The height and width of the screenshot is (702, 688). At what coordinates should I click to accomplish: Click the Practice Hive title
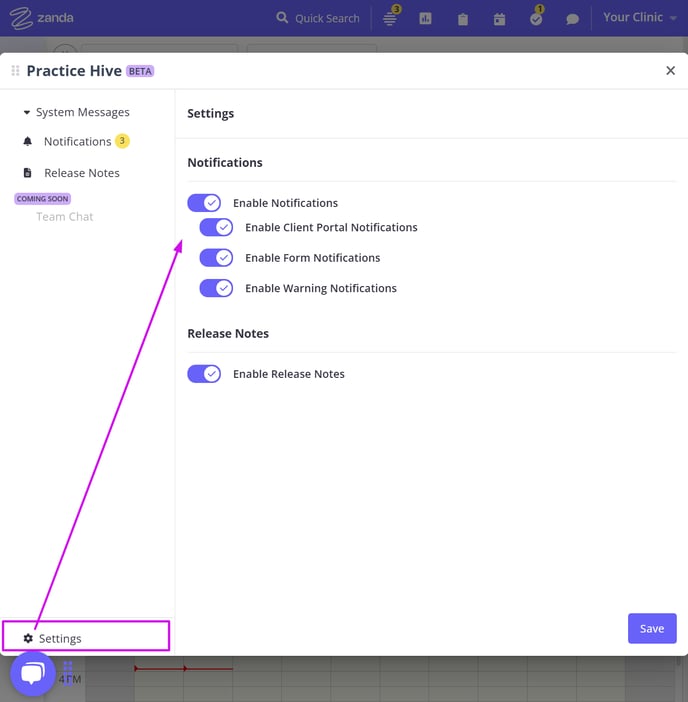click(74, 71)
